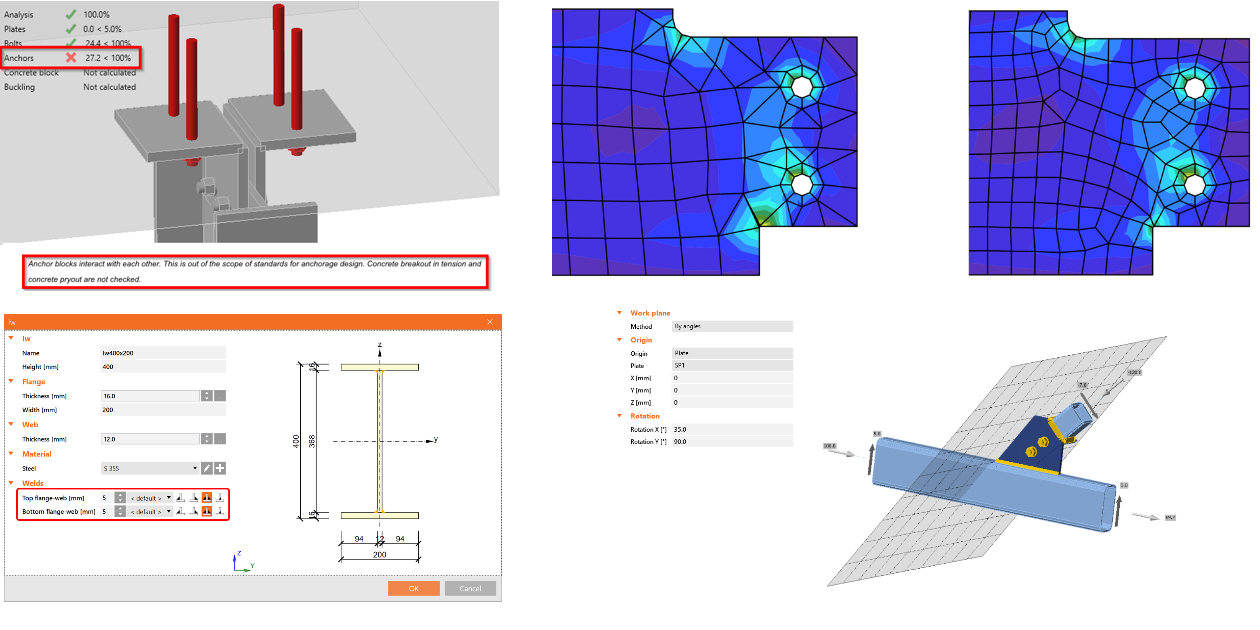Click the Anchors result row label
This screenshot has width=1260, height=630.
pos(19,58)
